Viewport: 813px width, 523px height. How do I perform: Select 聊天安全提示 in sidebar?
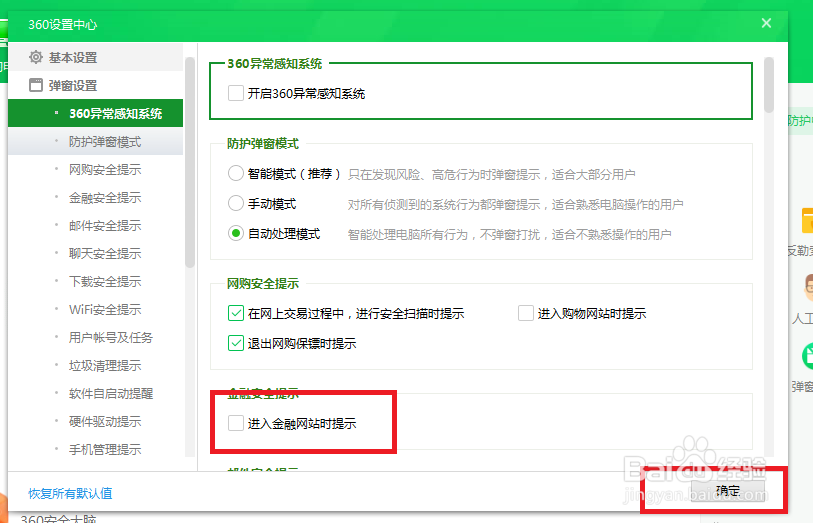coord(95,253)
